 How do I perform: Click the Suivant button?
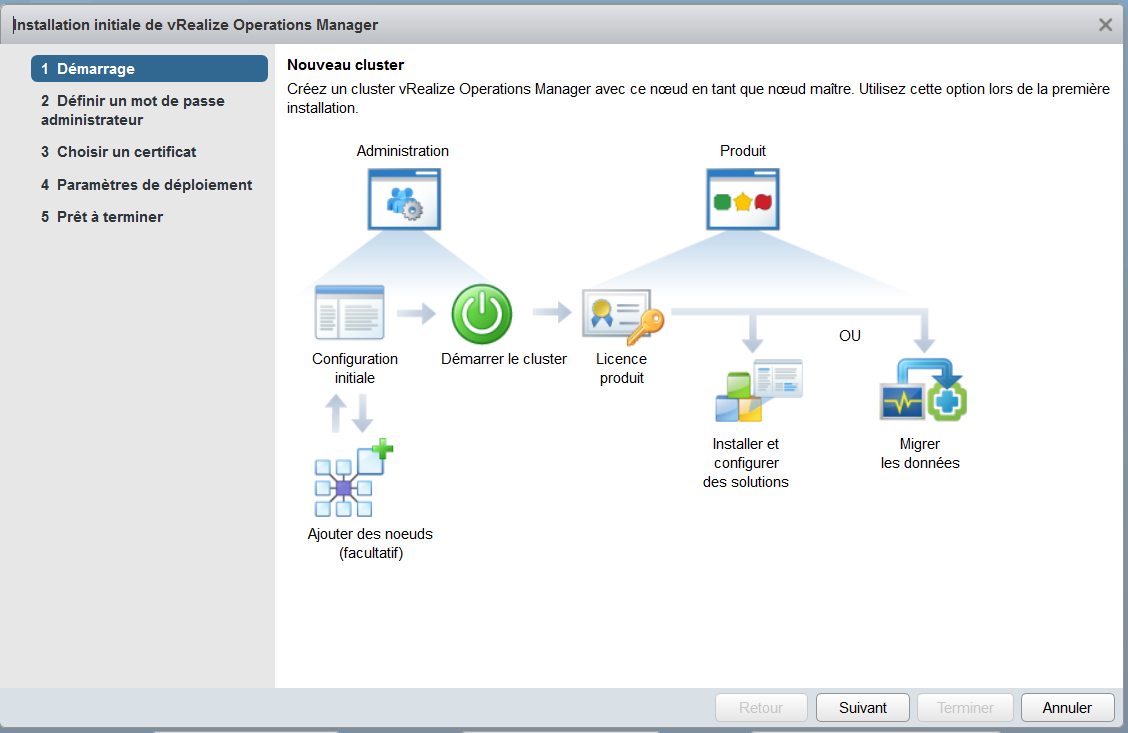(x=863, y=708)
